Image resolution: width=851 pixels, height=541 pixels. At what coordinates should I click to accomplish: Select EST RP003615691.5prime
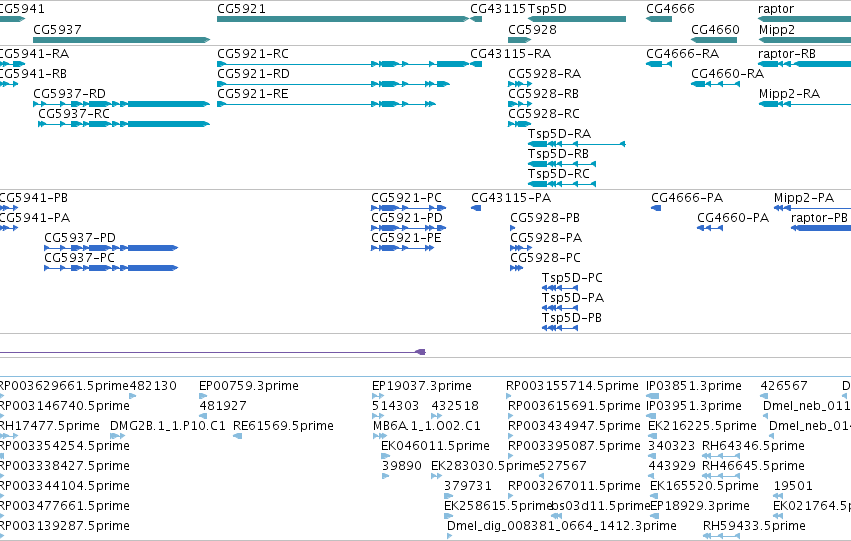point(574,406)
